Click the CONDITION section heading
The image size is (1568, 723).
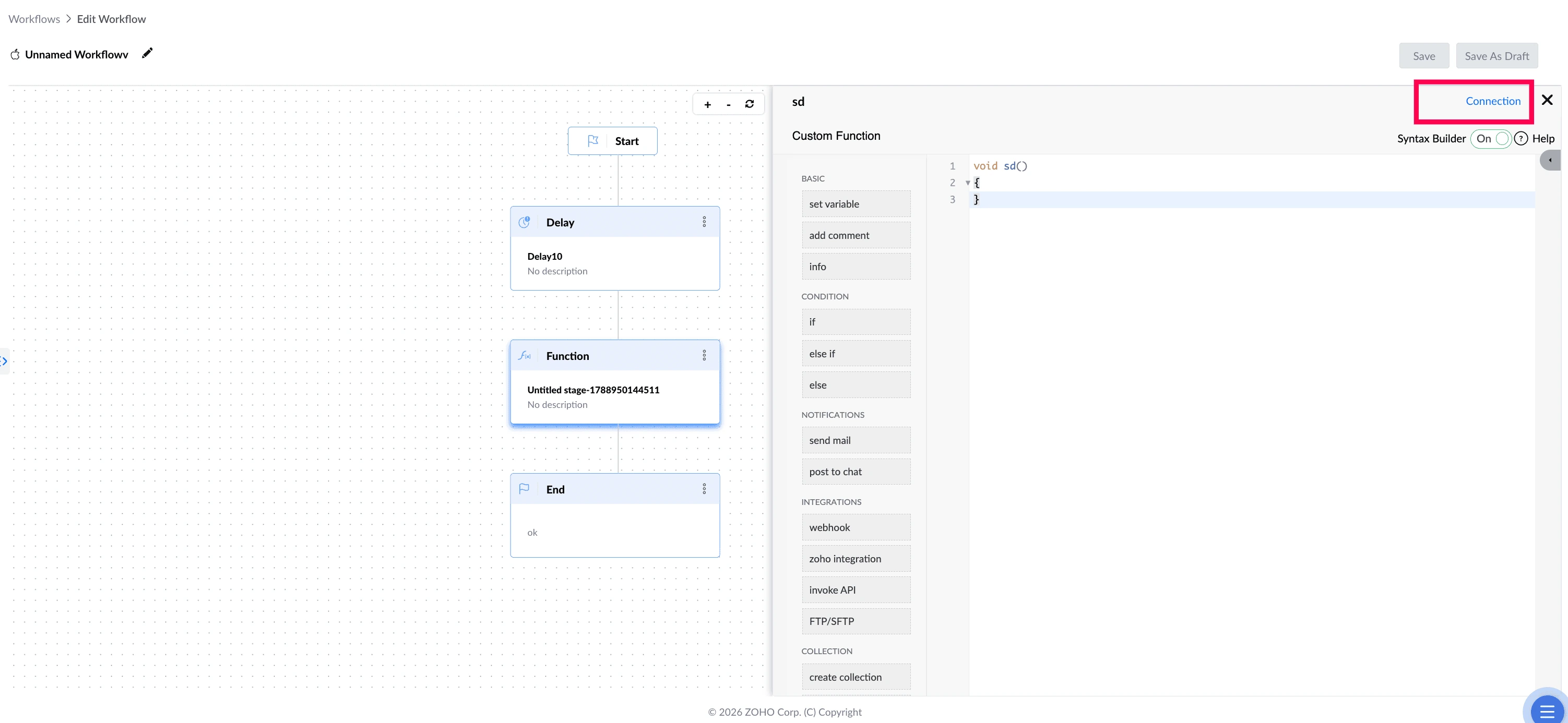(824, 296)
